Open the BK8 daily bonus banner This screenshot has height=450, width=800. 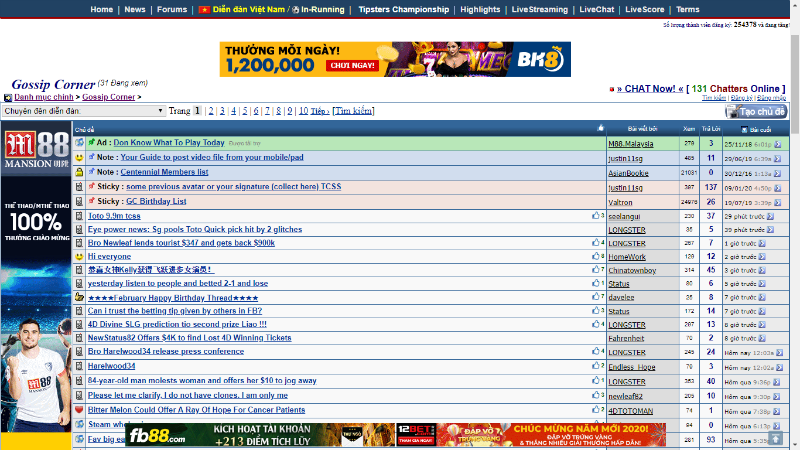tap(395, 59)
